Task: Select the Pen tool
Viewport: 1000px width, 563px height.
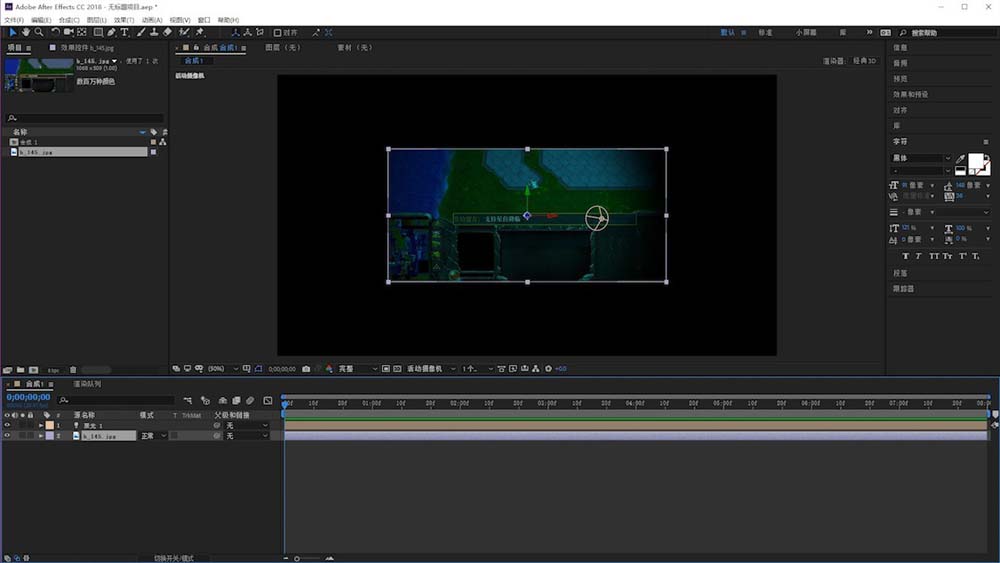Action: (111, 32)
